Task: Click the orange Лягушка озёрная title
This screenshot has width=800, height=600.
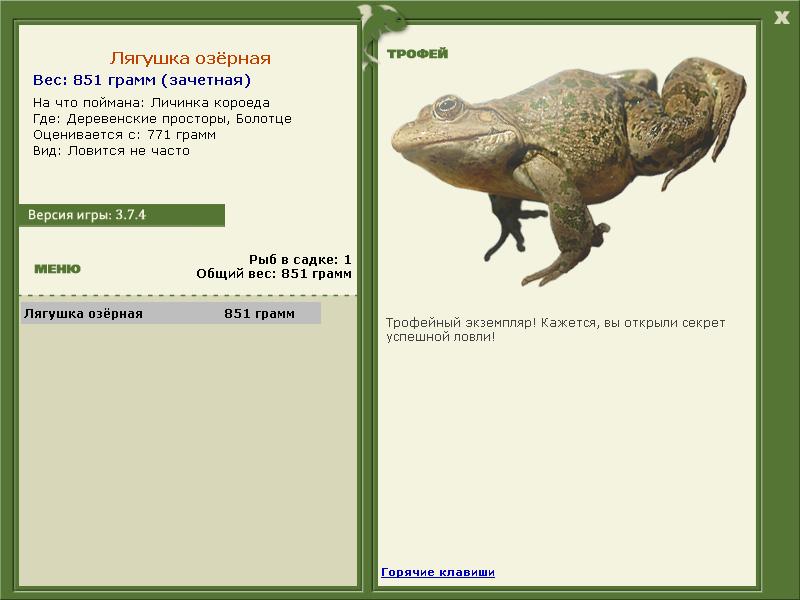Action: coord(190,59)
